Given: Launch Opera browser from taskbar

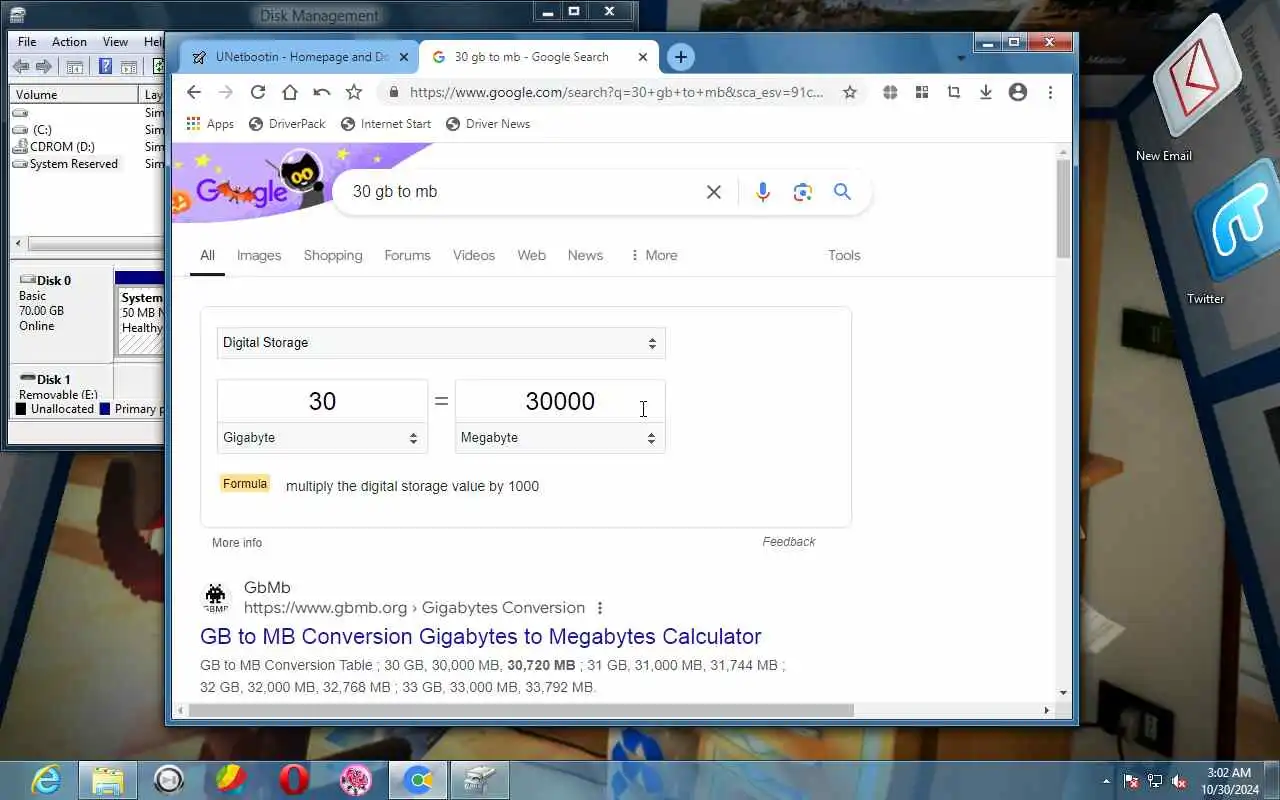Looking at the screenshot, I should (293, 780).
